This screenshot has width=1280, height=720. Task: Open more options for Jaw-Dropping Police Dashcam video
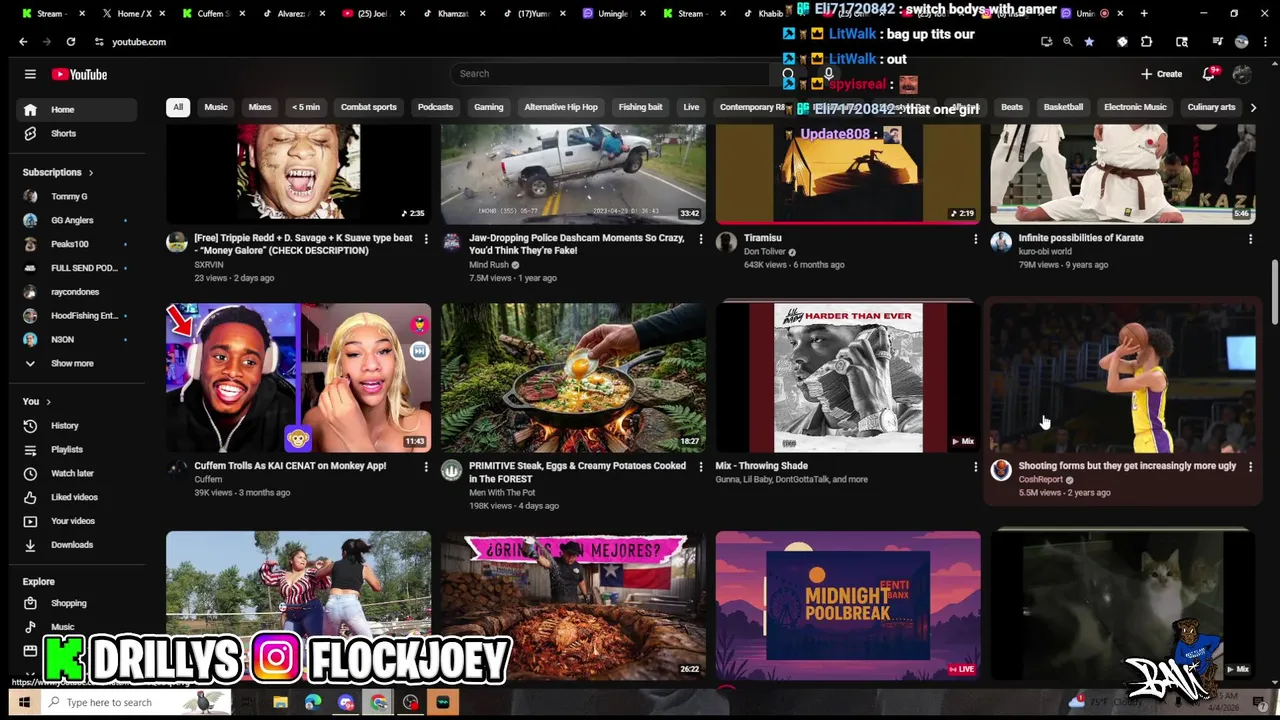point(701,239)
